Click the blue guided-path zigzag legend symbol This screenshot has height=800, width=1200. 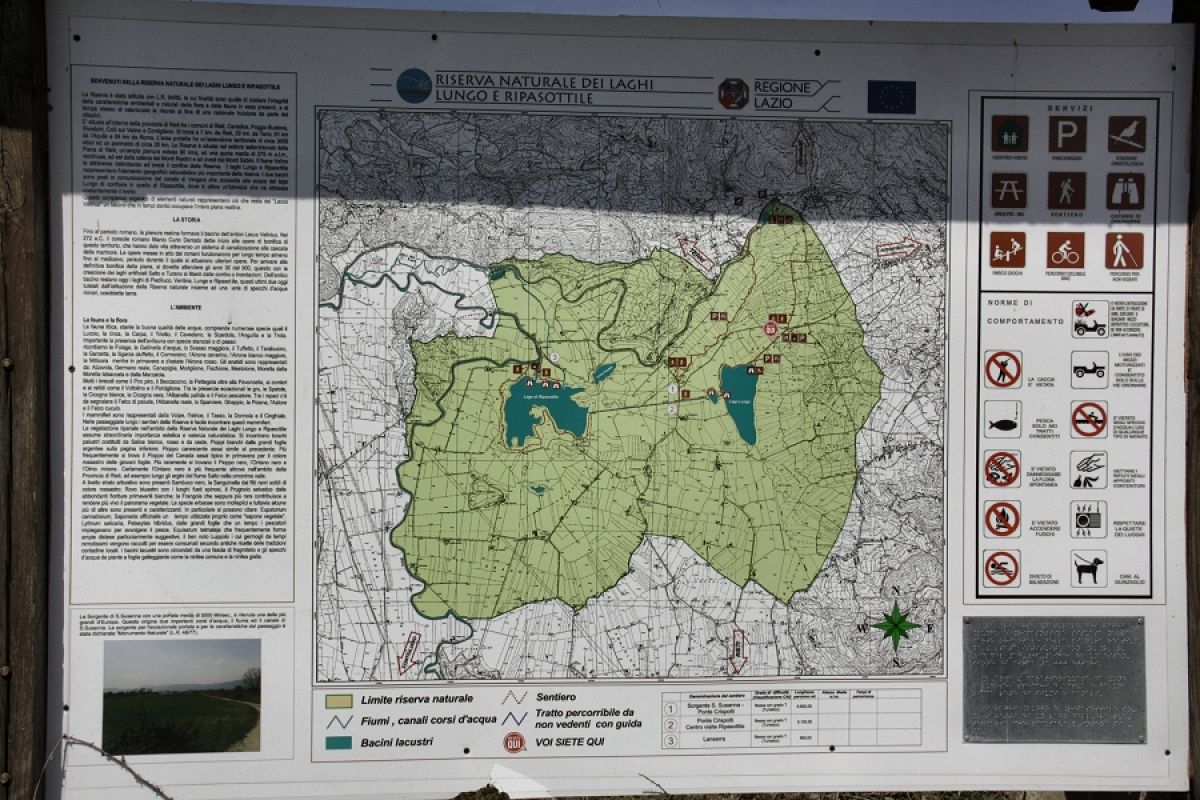pyautogui.click(x=514, y=717)
